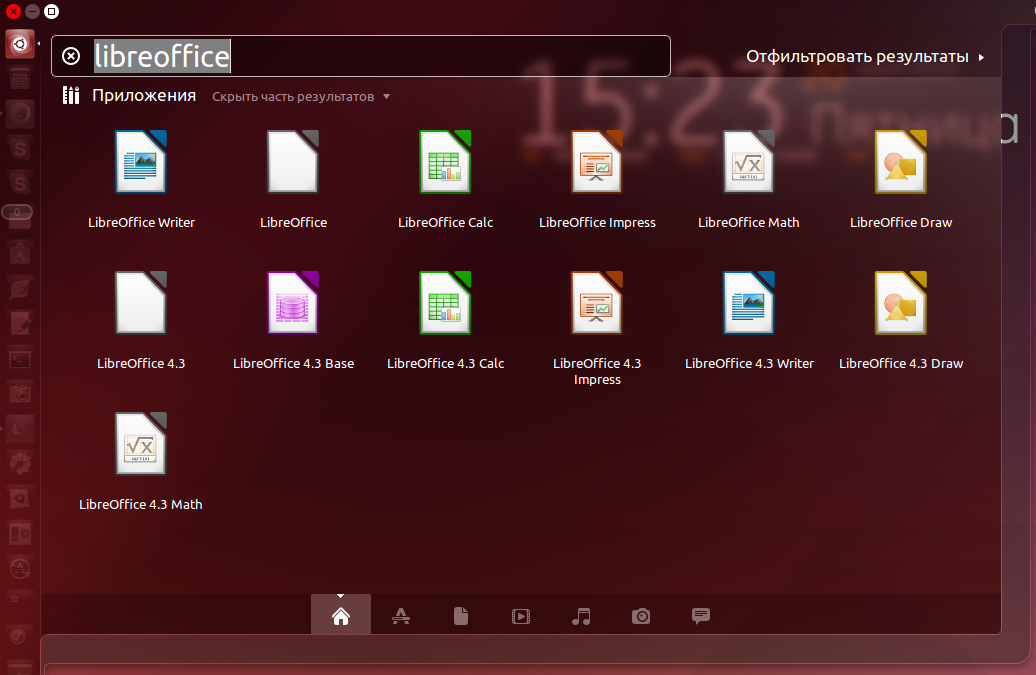Start LibreOffice Math formula editor
1036x675 pixels.
tap(749, 162)
